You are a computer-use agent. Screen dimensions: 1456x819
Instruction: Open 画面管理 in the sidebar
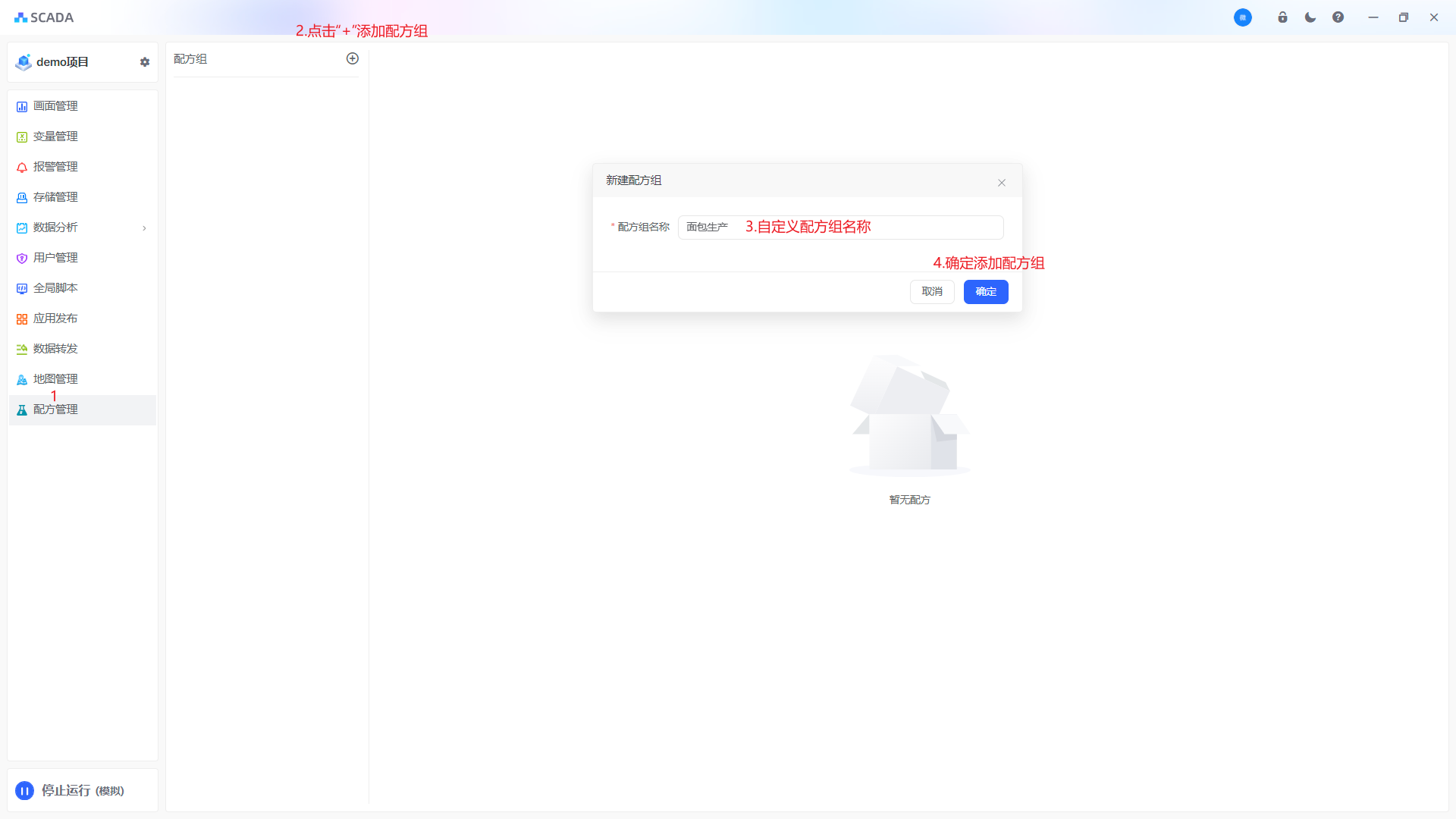click(x=55, y=106)
